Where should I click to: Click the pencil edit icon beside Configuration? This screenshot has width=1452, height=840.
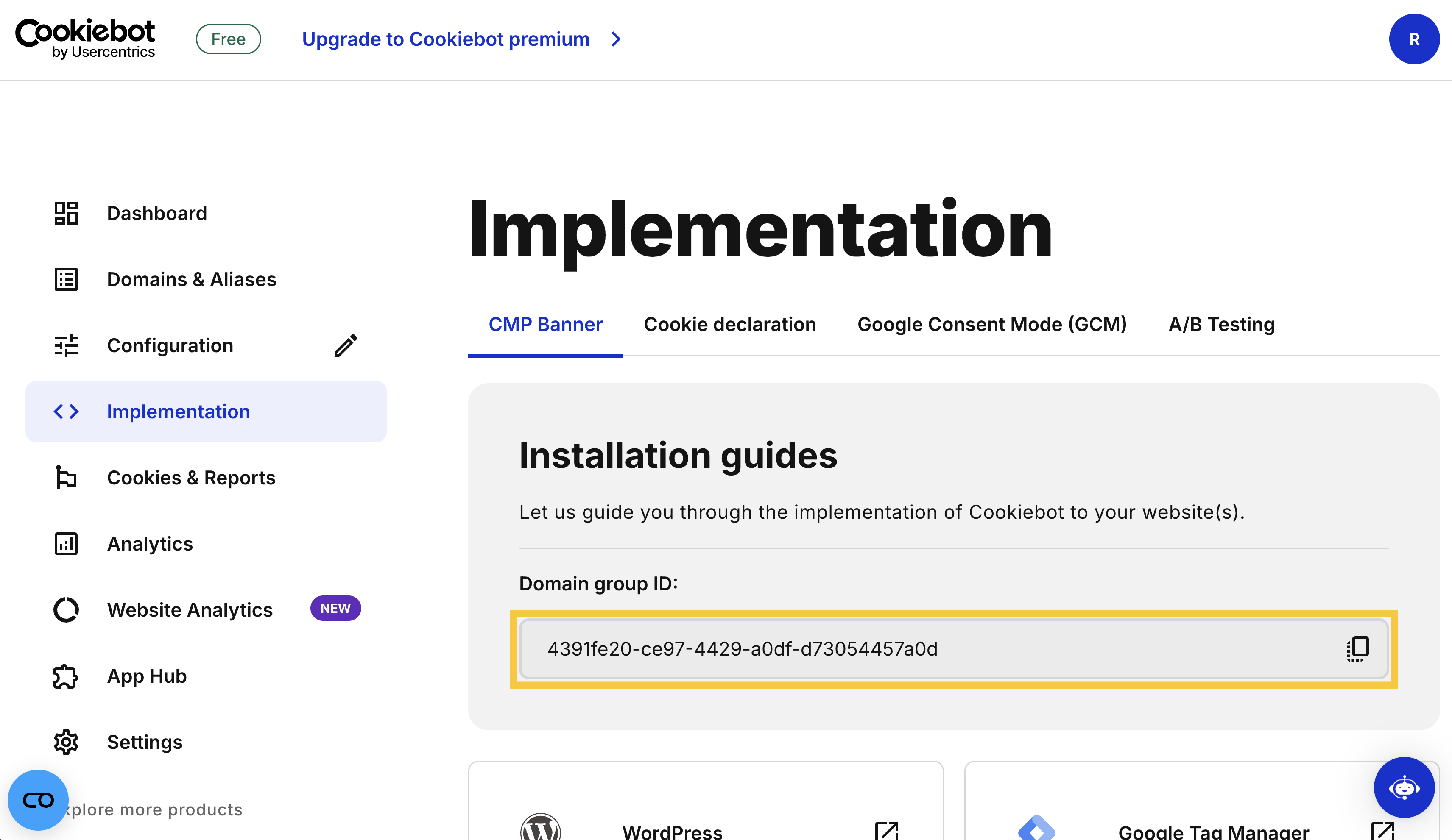point(346,345)
